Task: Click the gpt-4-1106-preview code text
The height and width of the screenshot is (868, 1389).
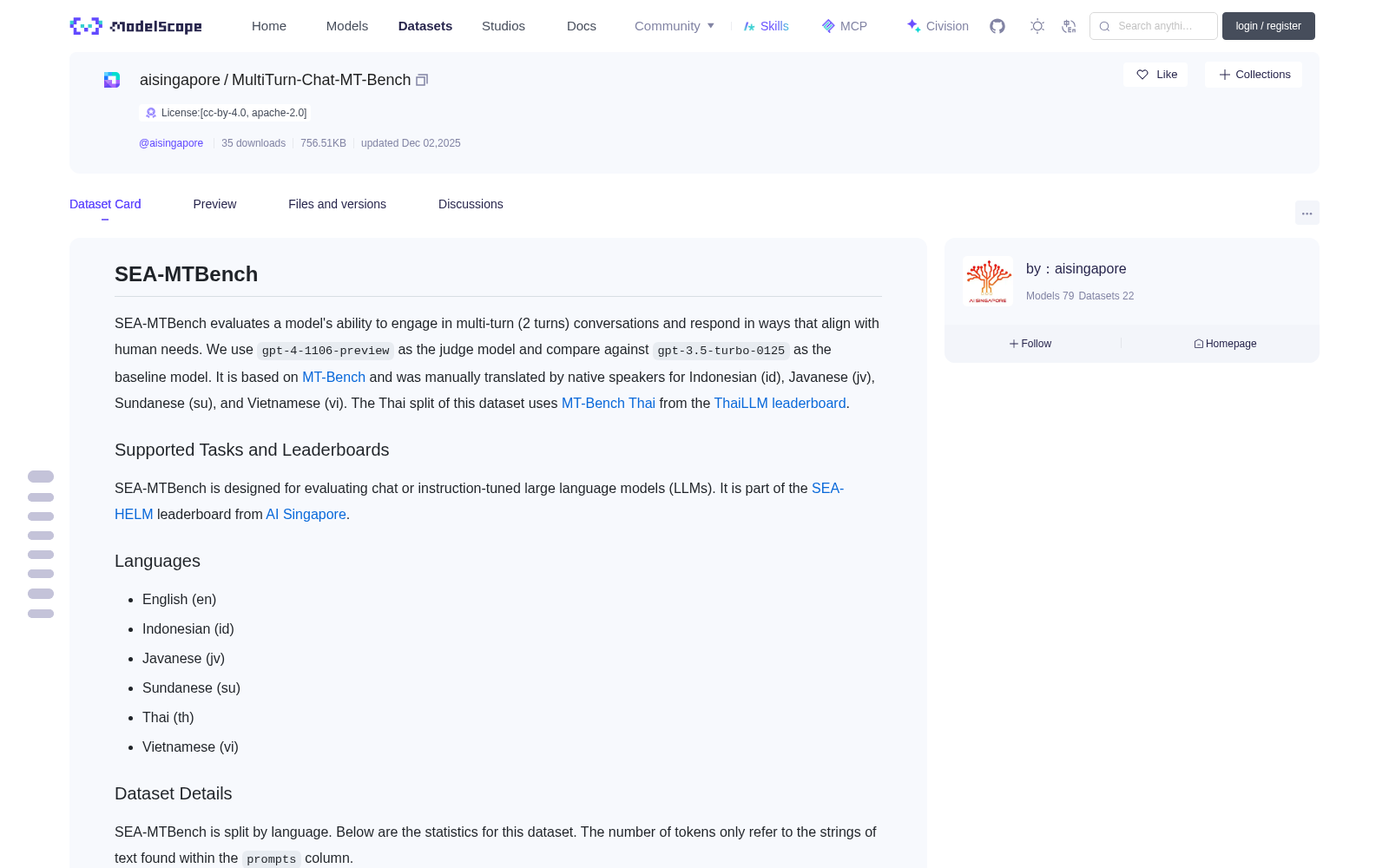Action: (326, 351)
